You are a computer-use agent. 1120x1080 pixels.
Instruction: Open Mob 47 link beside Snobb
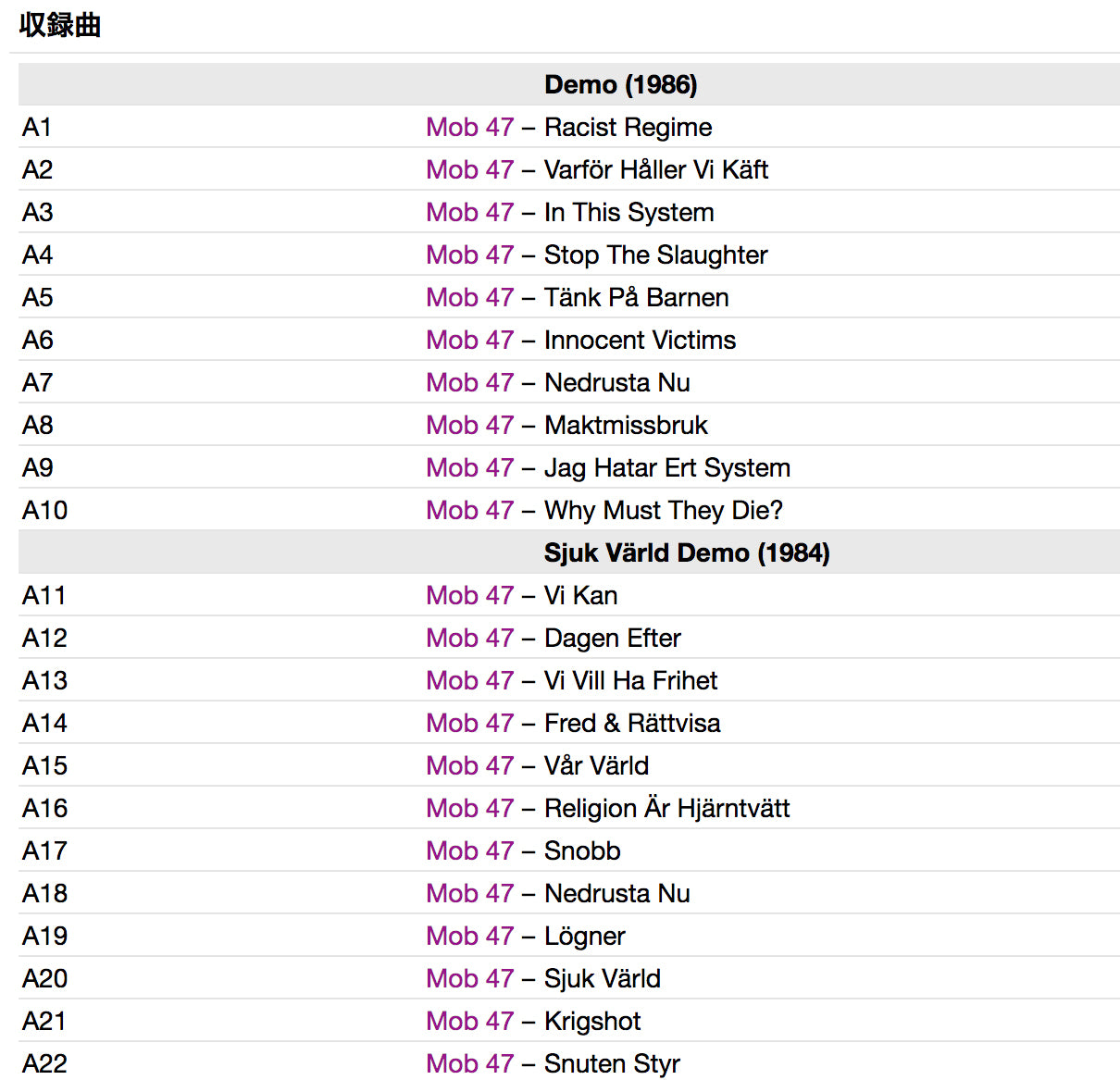pyautogui.click(x=469, y=850)
